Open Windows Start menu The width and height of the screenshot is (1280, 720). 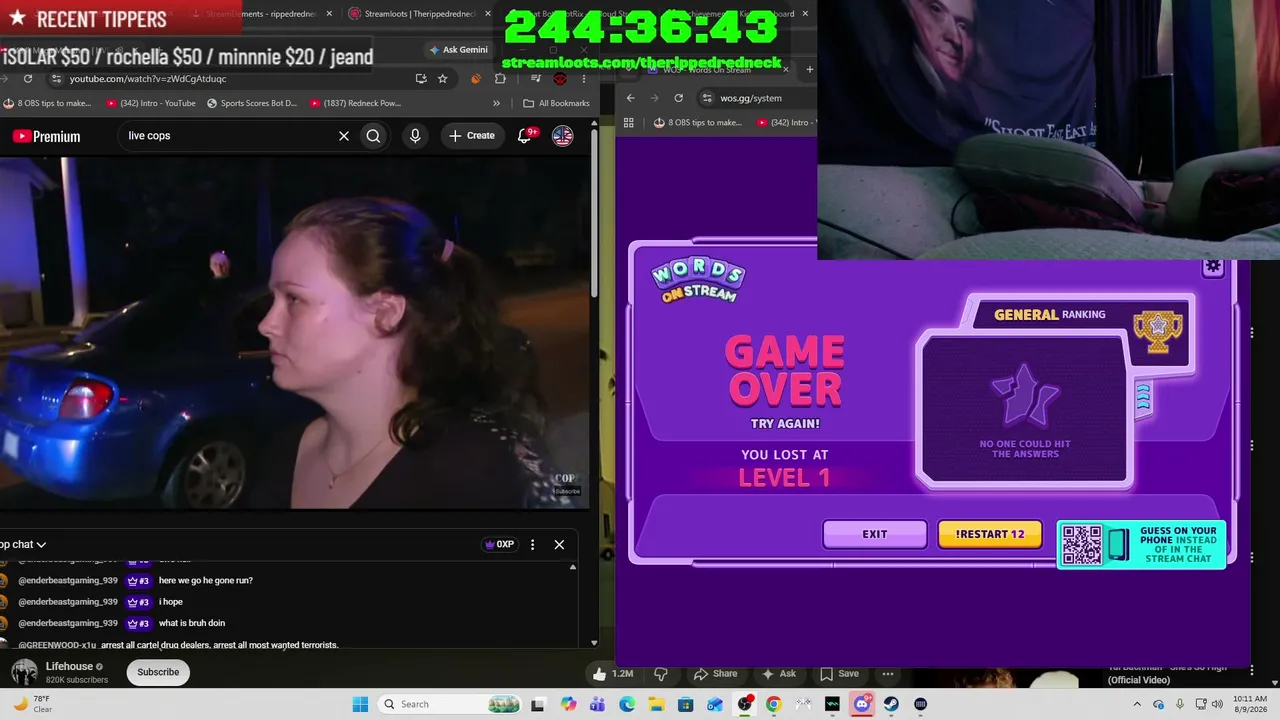click(360, 704)
